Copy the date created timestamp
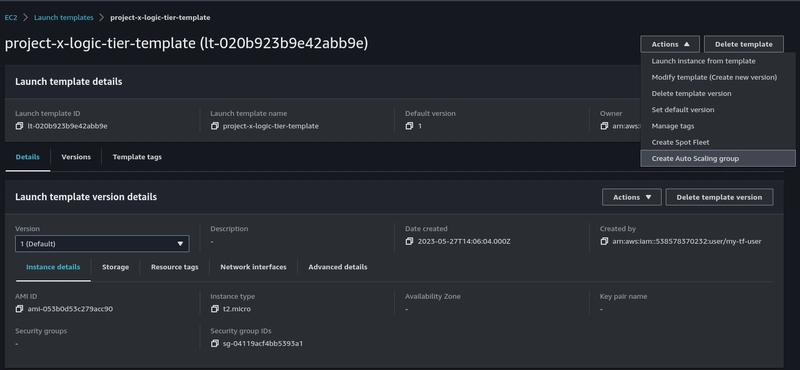 click(409, 241)
